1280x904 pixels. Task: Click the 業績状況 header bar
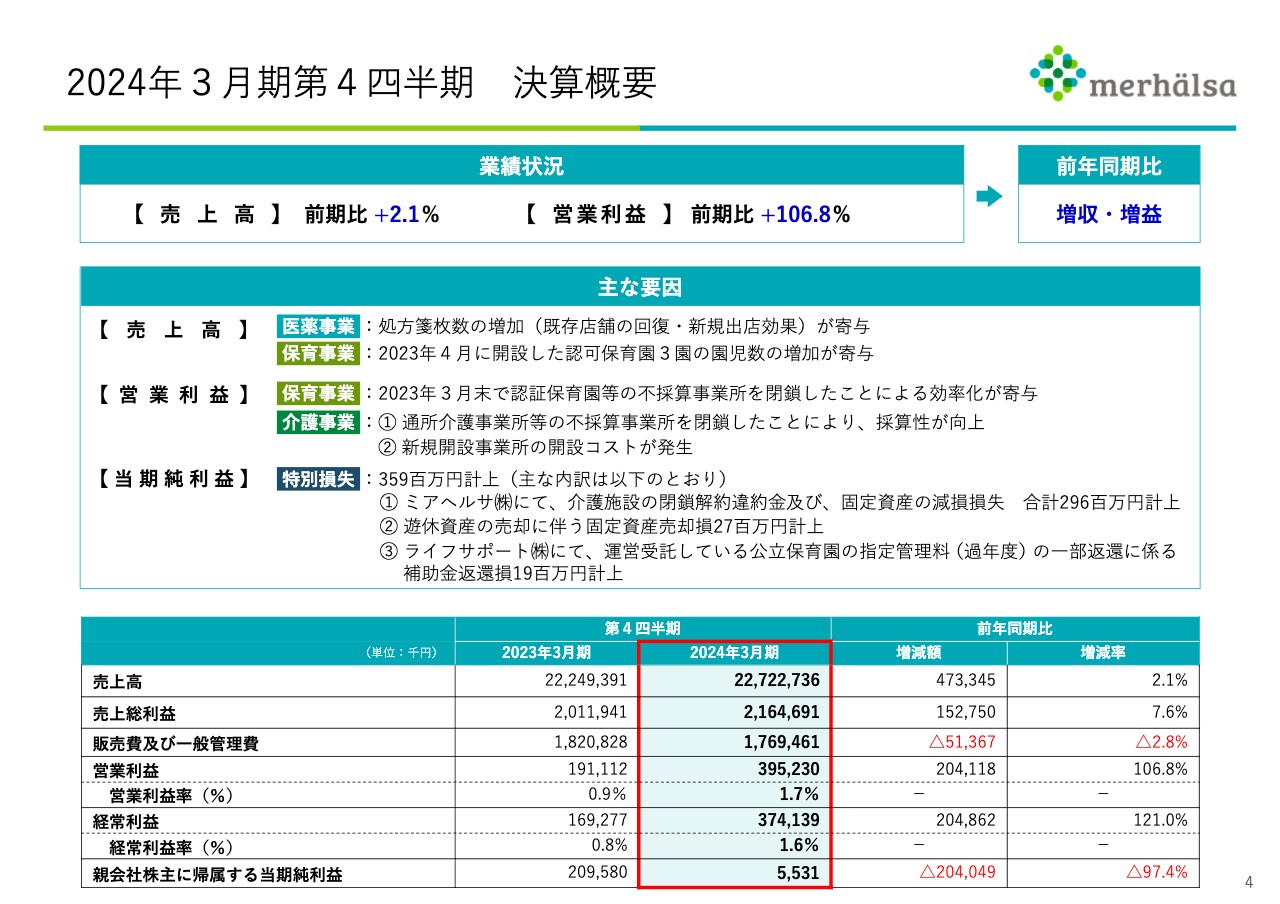pyautogui.click(x=521, y=166)
